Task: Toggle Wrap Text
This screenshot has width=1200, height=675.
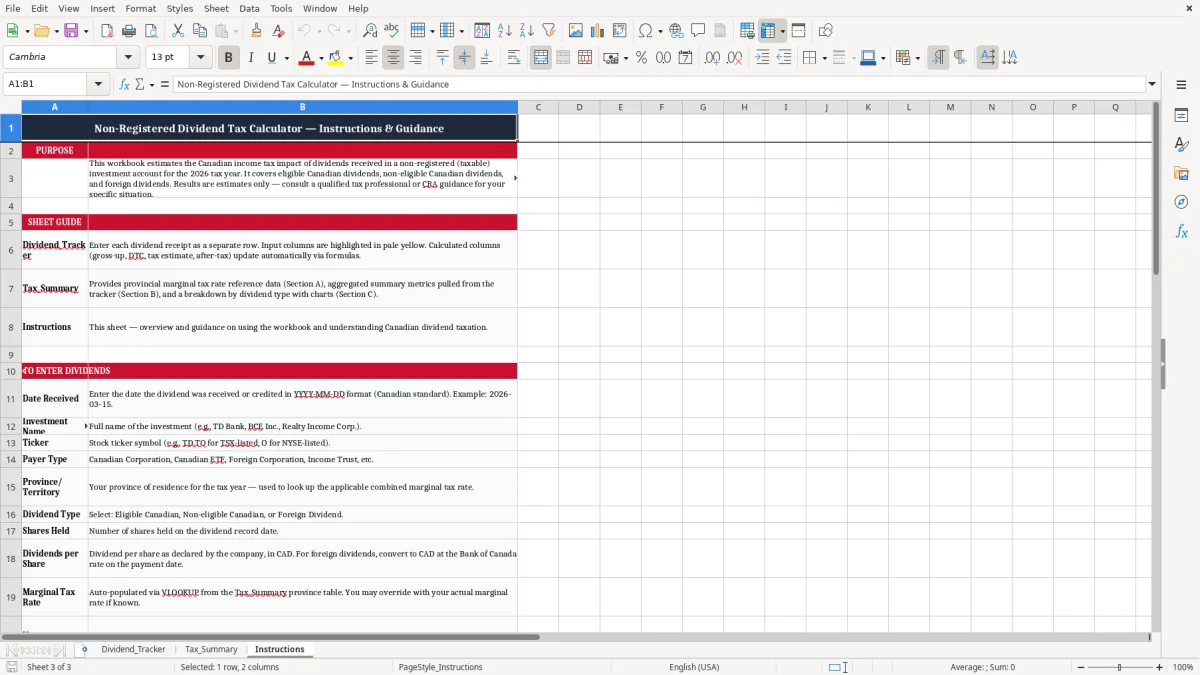Action: click(514, 58)
